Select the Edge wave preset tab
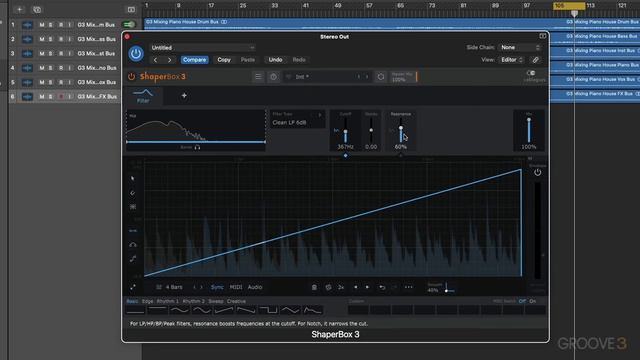 pos(147,301)
